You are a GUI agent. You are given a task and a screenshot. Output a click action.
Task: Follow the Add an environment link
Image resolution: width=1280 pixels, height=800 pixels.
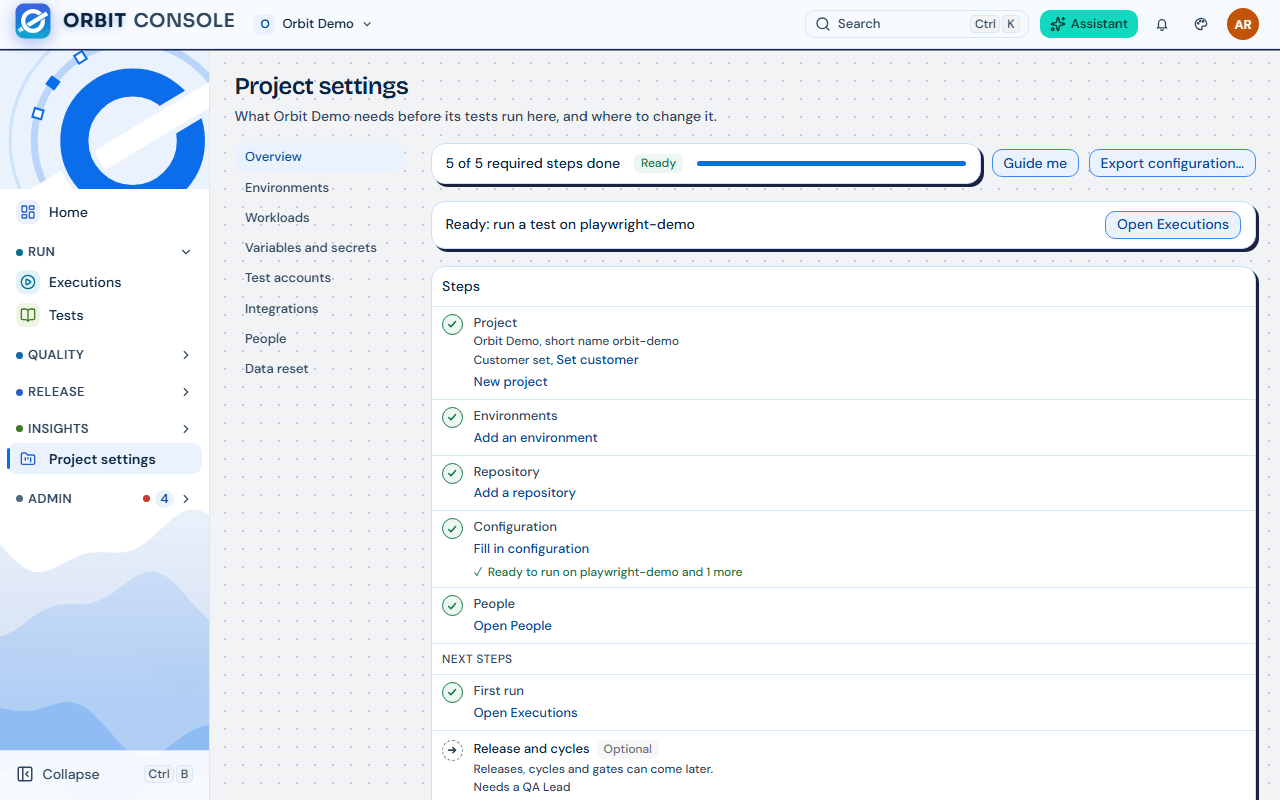[x=535, y=438]
